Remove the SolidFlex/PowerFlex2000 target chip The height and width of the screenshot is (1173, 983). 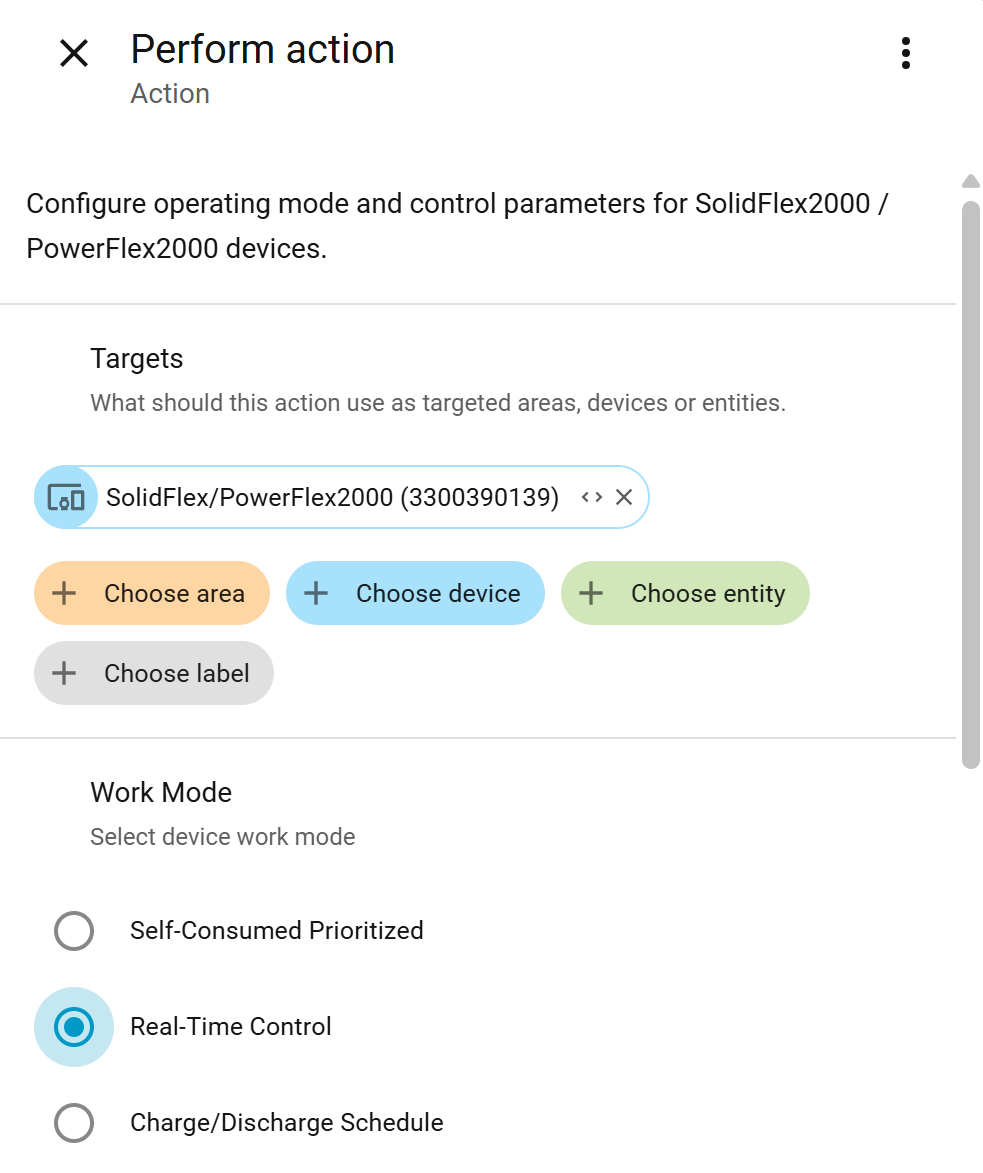(624, 497)
